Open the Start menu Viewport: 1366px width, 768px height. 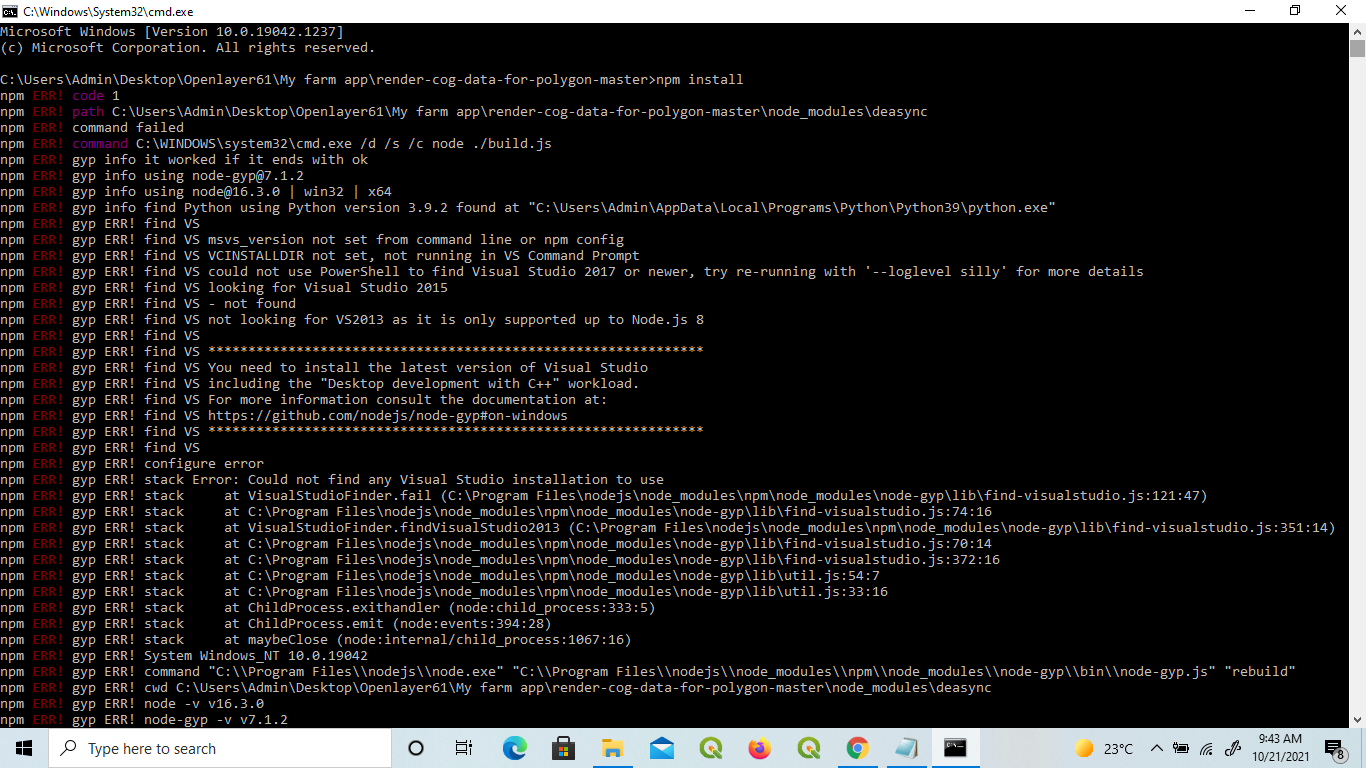[x=22, y=748]
